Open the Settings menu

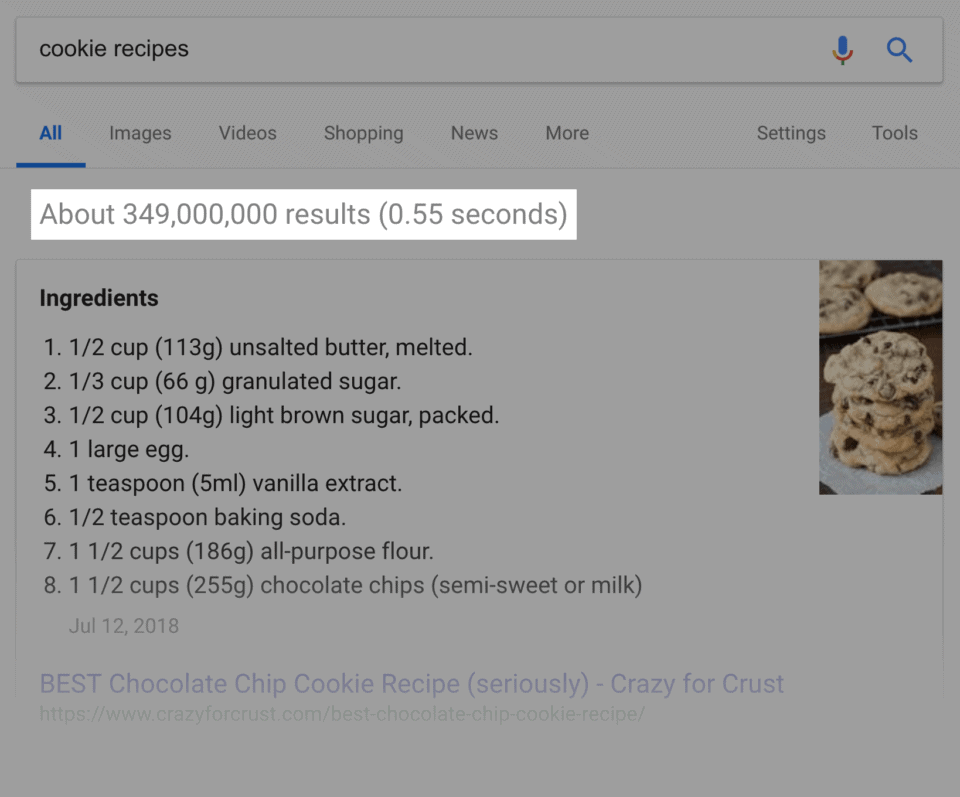[x=790, y=133]
